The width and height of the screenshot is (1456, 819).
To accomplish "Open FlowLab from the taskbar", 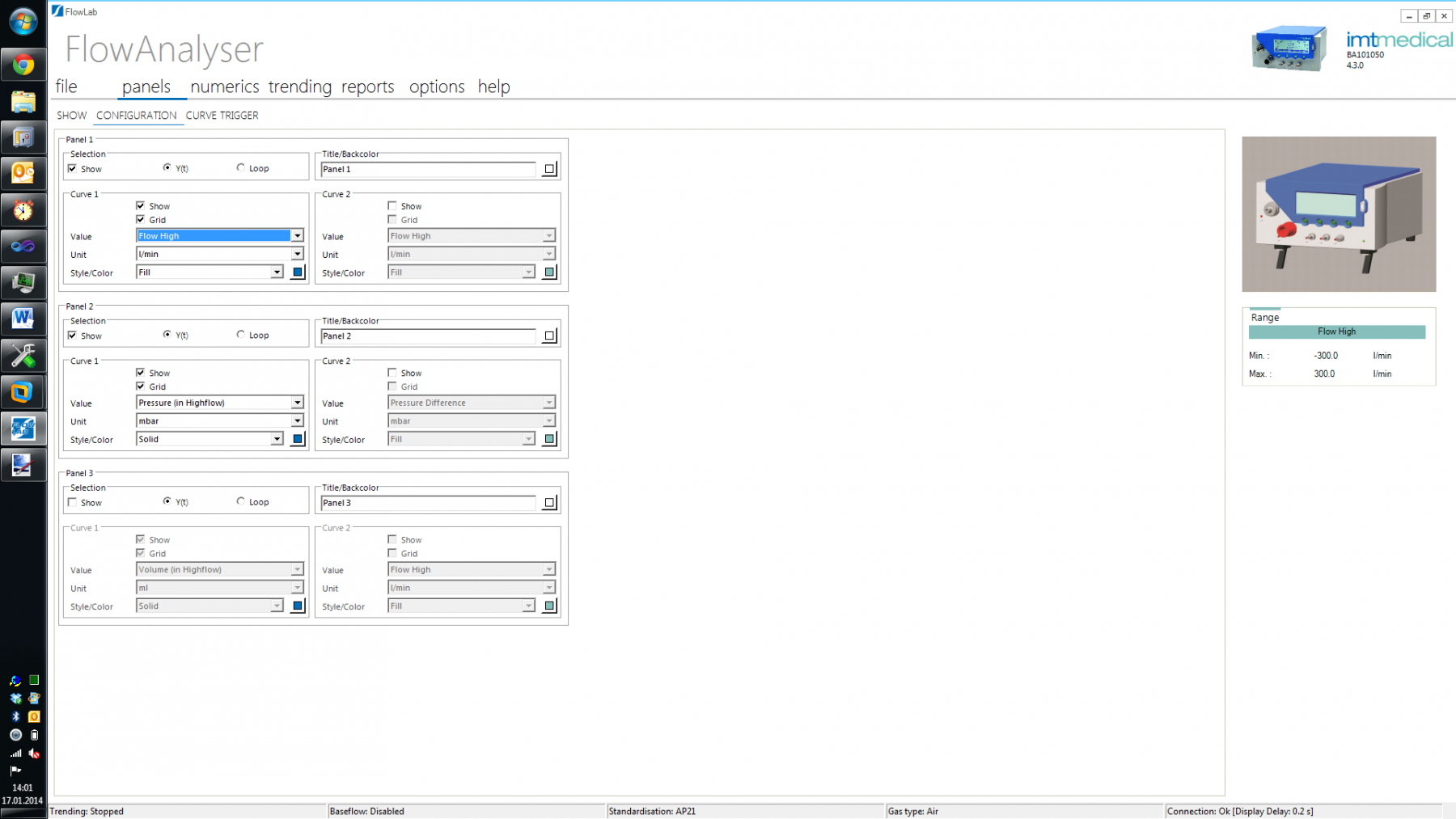I will [x=23, y=427].
